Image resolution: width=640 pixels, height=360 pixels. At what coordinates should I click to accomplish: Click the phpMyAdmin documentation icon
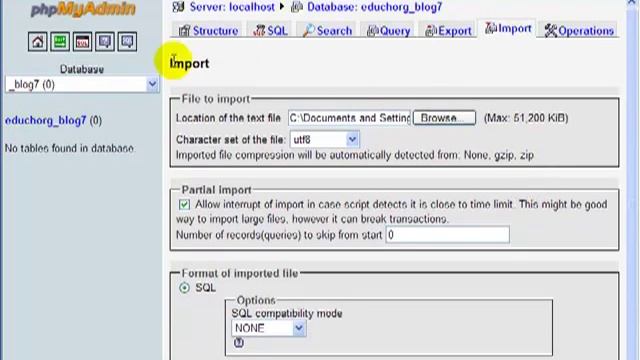[x=104, y=42]
